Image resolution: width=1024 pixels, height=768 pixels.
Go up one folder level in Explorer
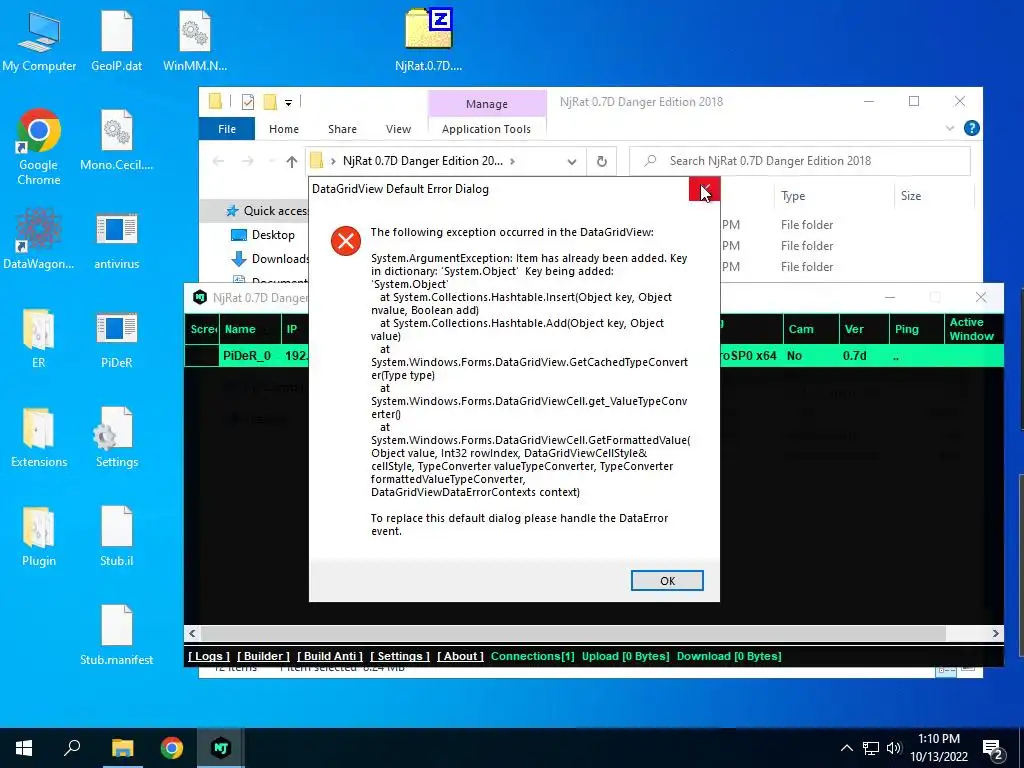[x=291, y=161]
